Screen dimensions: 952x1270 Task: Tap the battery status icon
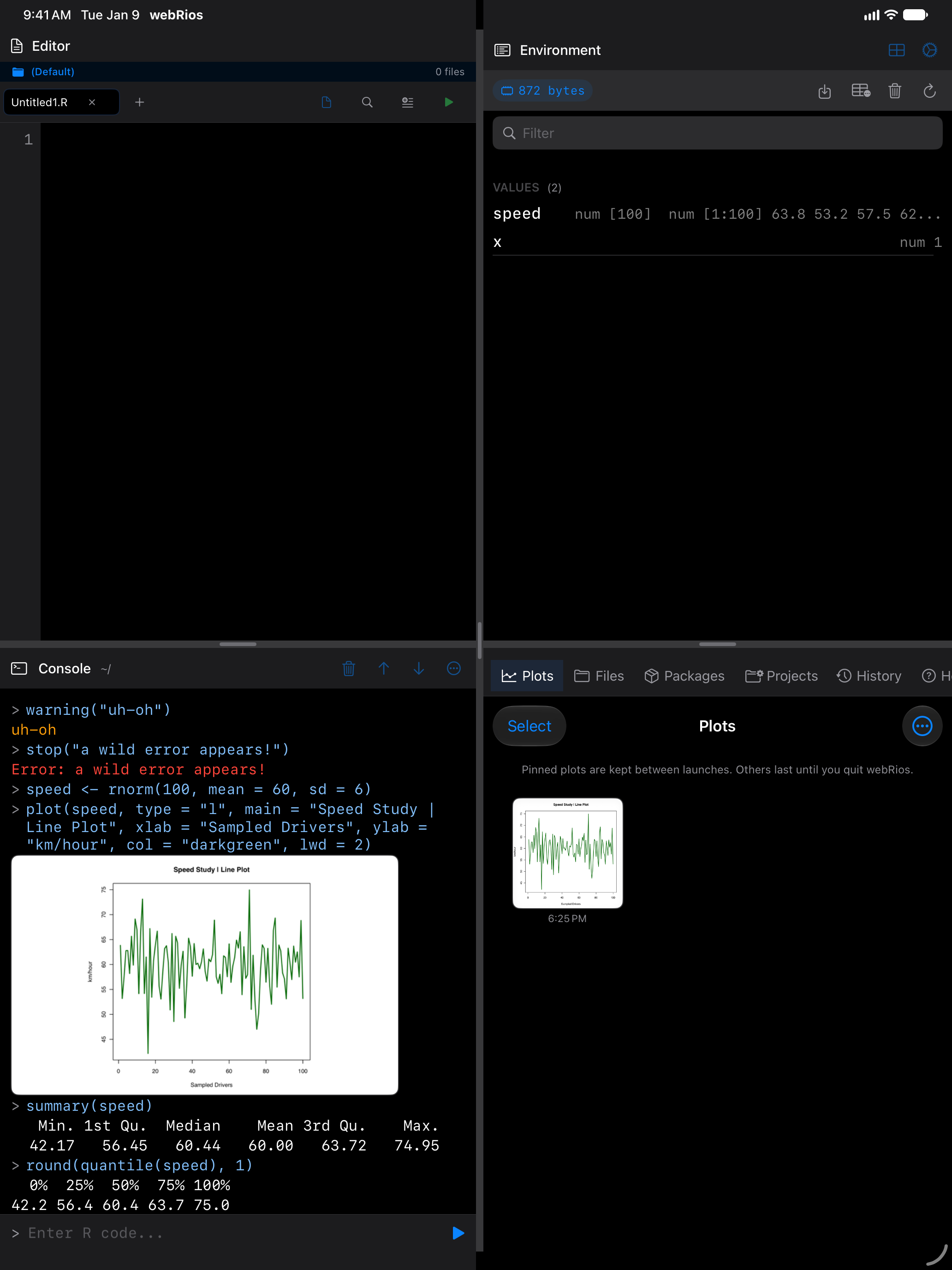click(915, 15)
